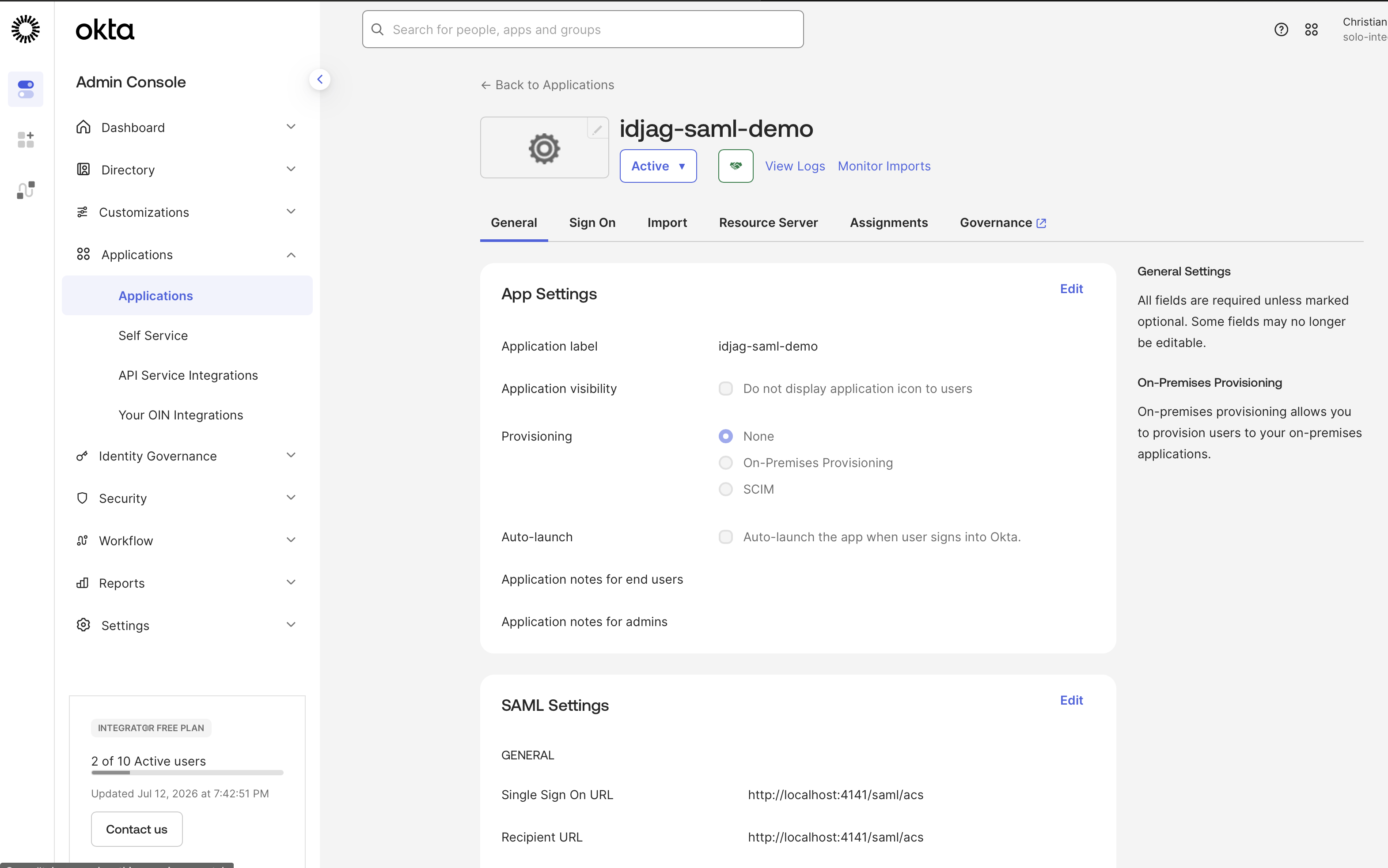The height and width of the screenshot is (868, 1388).
Task: Collapse the sidebar with the chevron button
Action: tap(320, 79)
